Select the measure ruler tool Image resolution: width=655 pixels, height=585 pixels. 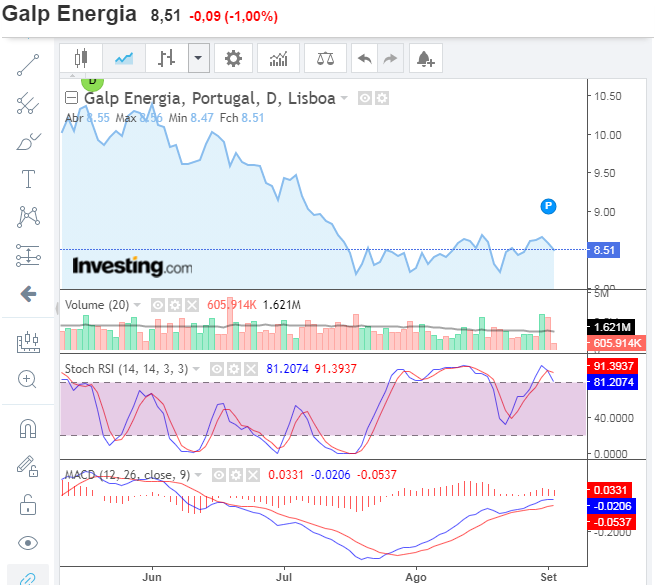(x=28, y=342)
